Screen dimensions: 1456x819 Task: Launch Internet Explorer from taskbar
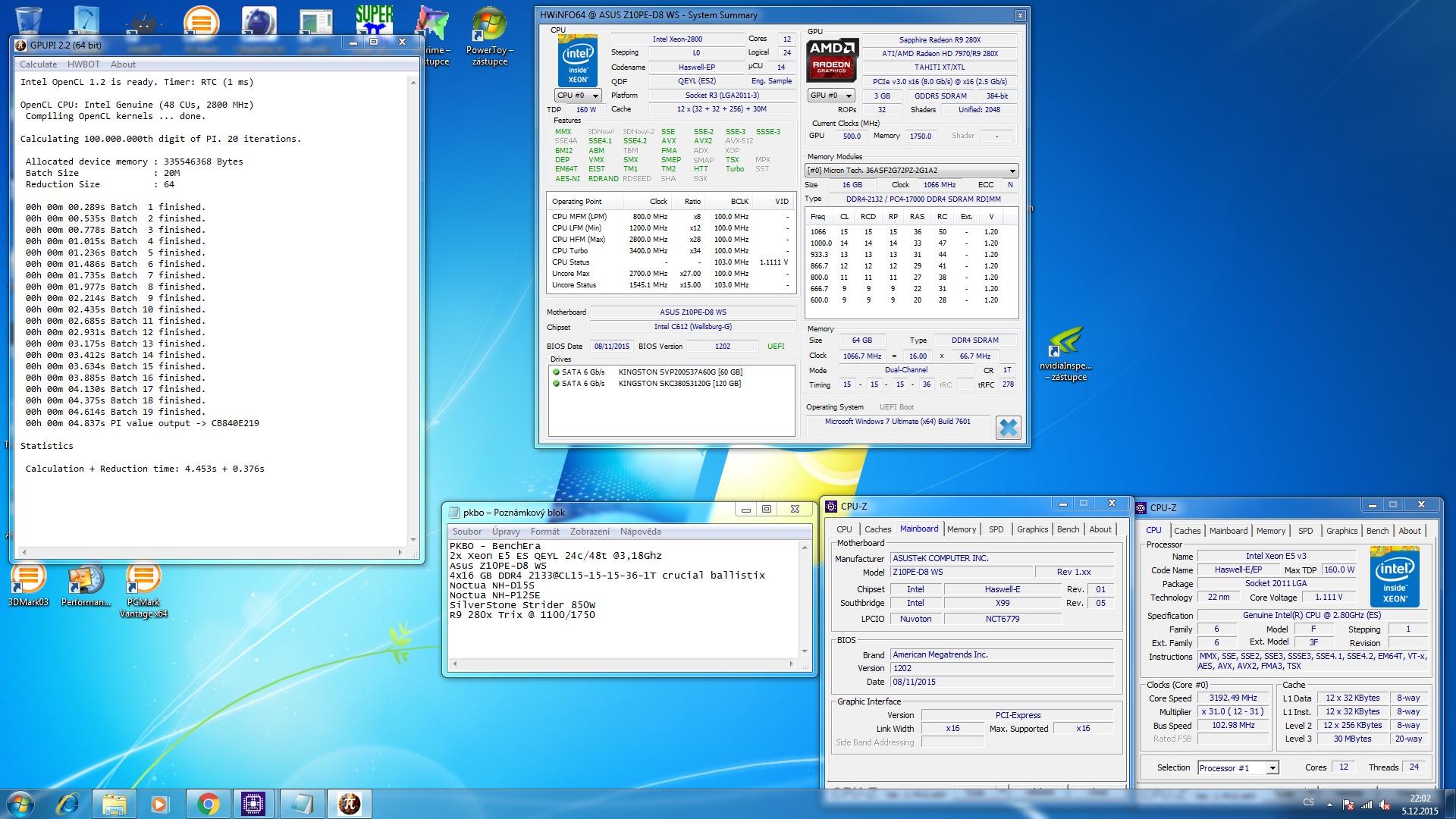tap(68, 803)
